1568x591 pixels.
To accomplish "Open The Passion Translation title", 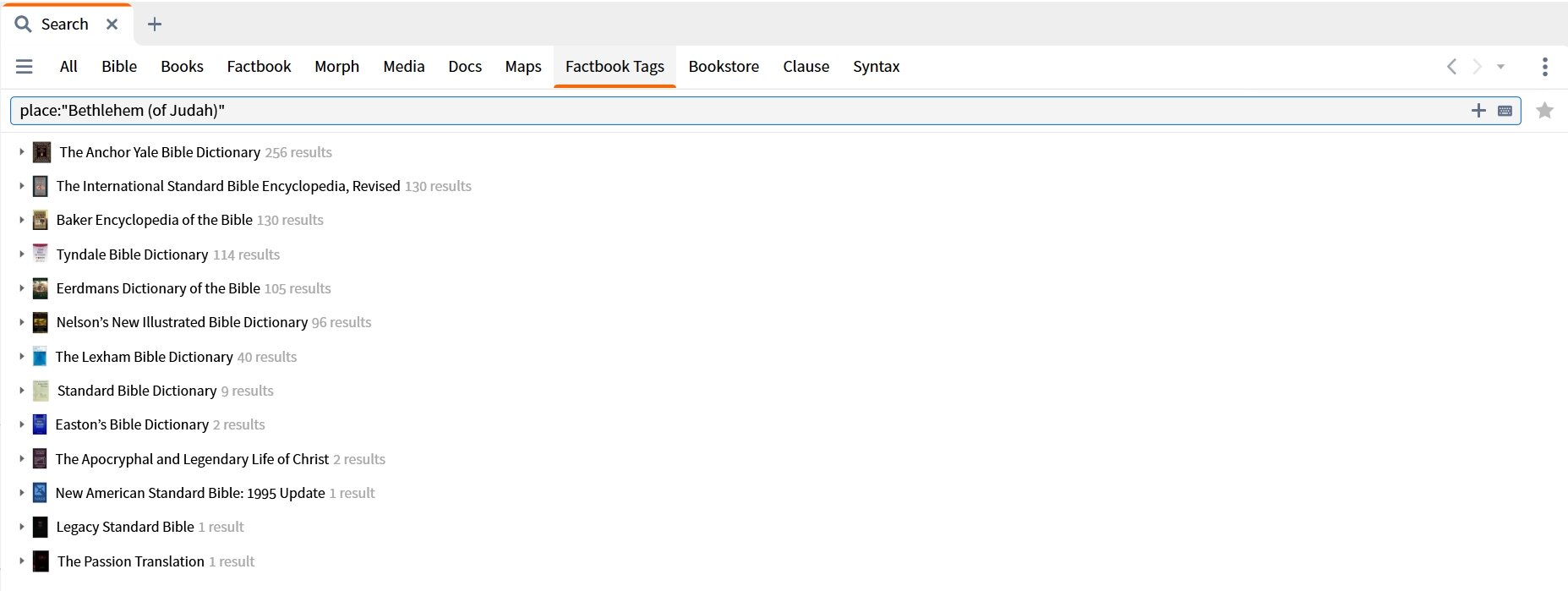I will (x=131, y=561).
